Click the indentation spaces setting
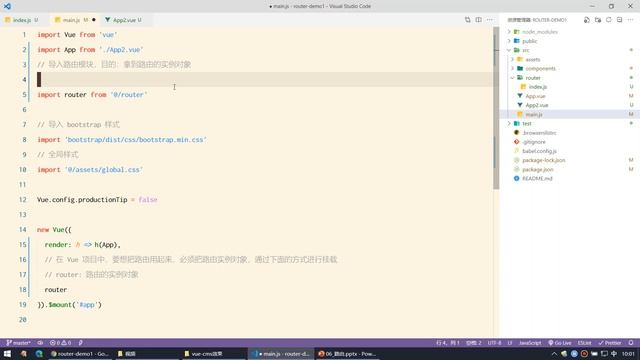 [474, 343]
